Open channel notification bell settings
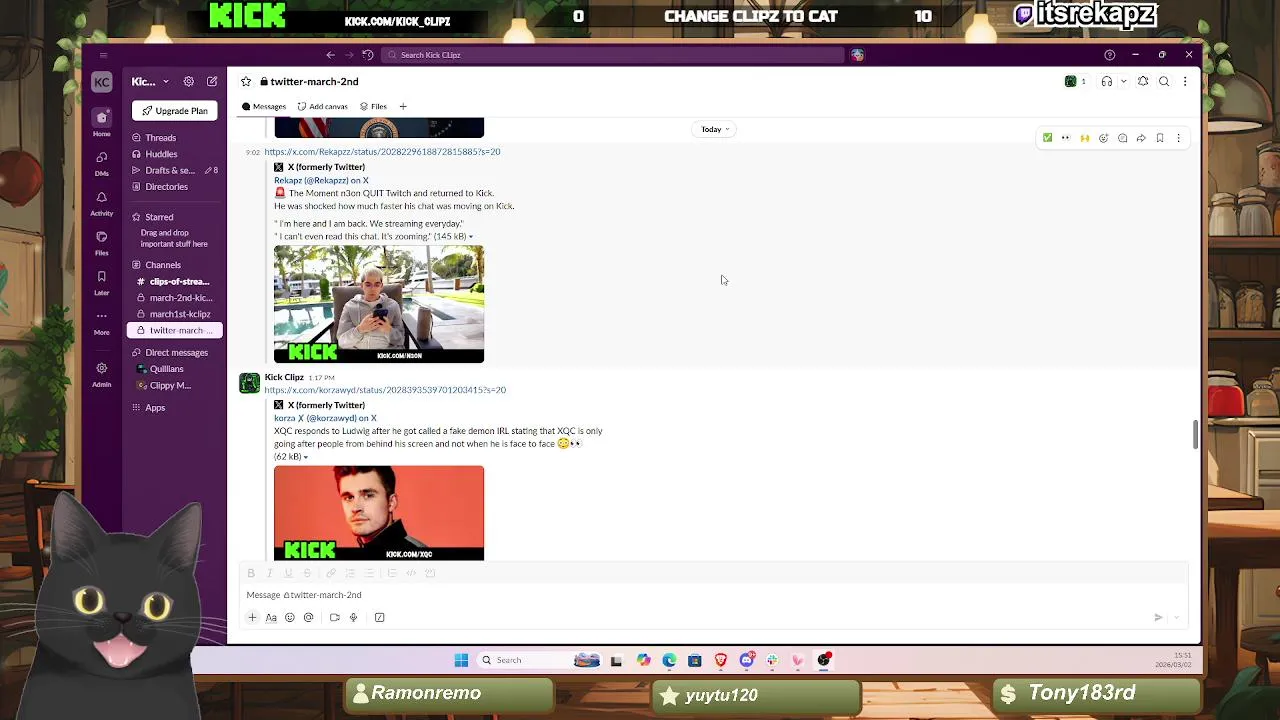Viewport: 1280px width, 720px height. (x=1143, y=82)
